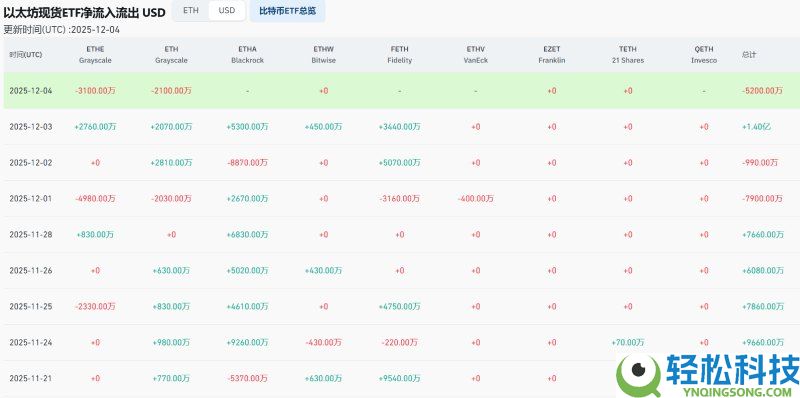Open the 比特币ETF总览 button
Image resolution: width=800 pixels, height=398 pixels.
[x=287, y=11]
